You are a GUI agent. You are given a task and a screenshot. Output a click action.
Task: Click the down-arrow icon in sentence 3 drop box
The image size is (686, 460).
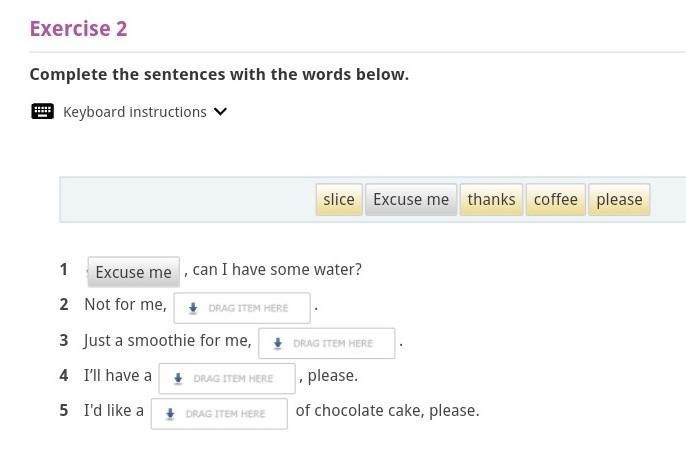[x=278, y=343]
